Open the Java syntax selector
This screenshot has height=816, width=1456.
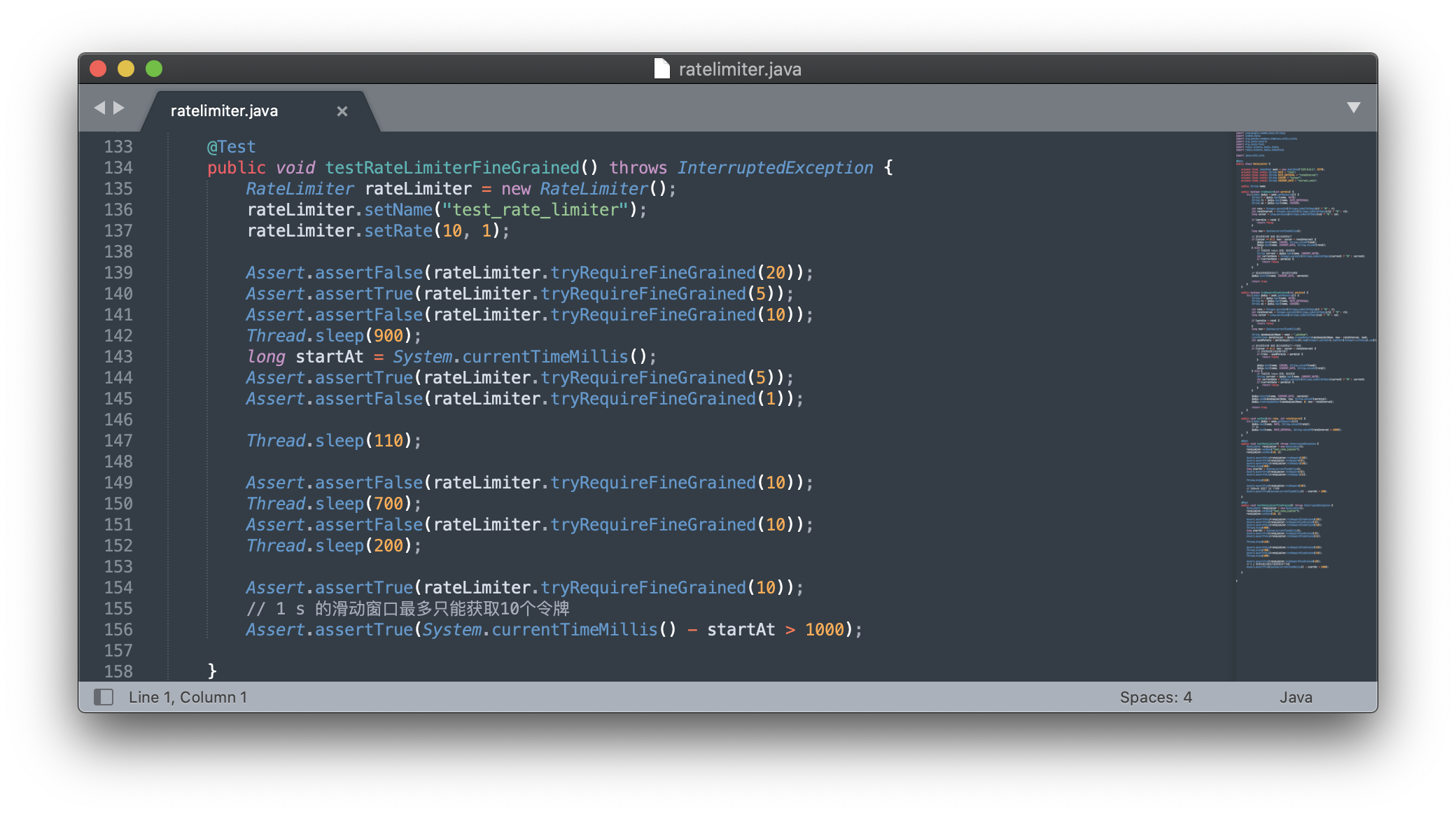click(x=1296, y=697)
